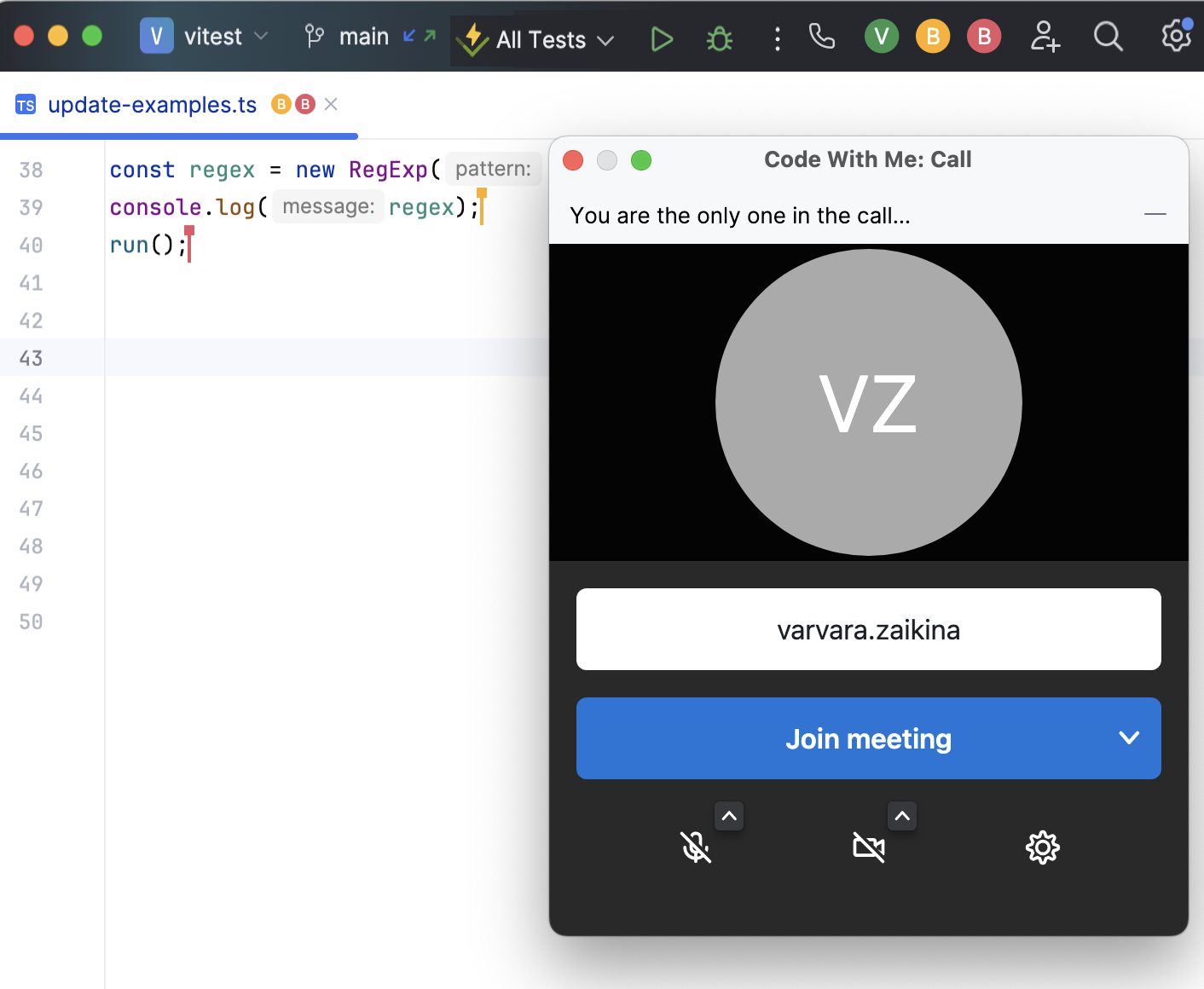
Task: Expand the Join meeting options chevron
Action: coord(1129,738)
